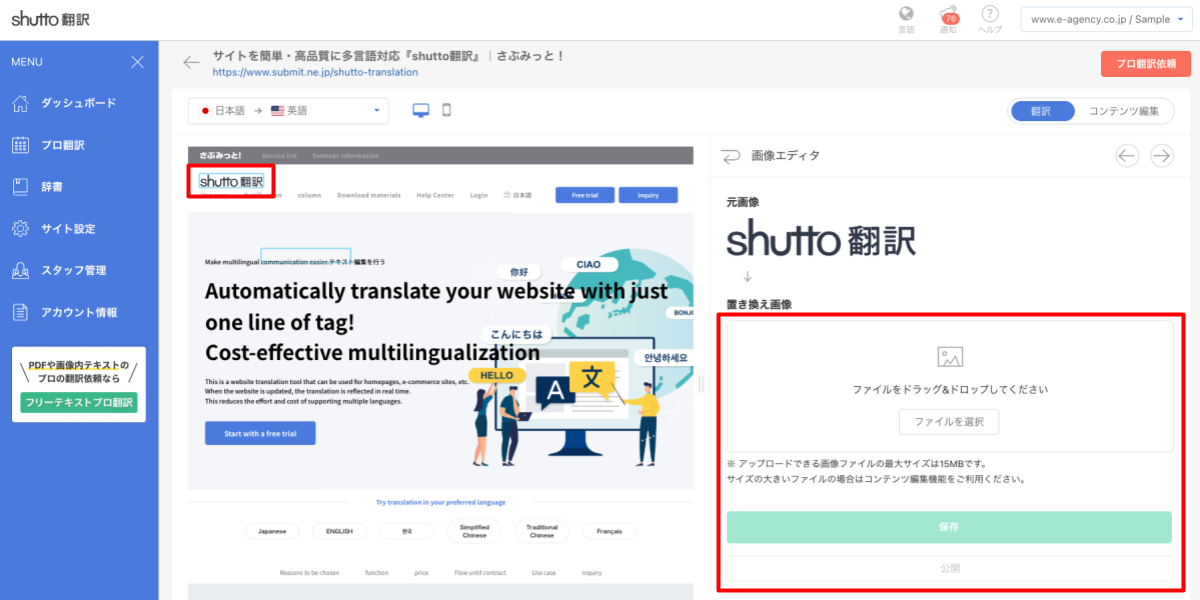Click the globe language icon in header

click(x=907, y=14)
